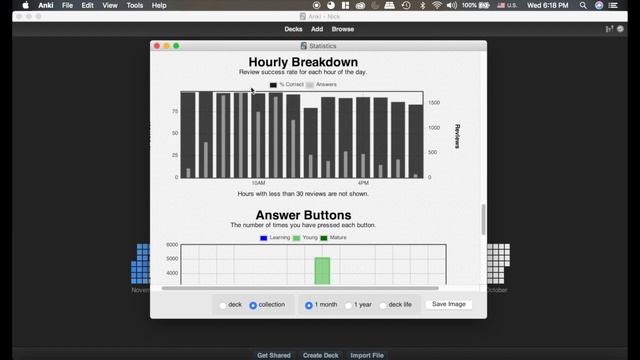Click the Mature dark green legend swatch
Image resolution: width=640 pixels, height=360 pixels.
tap(324, 238)
